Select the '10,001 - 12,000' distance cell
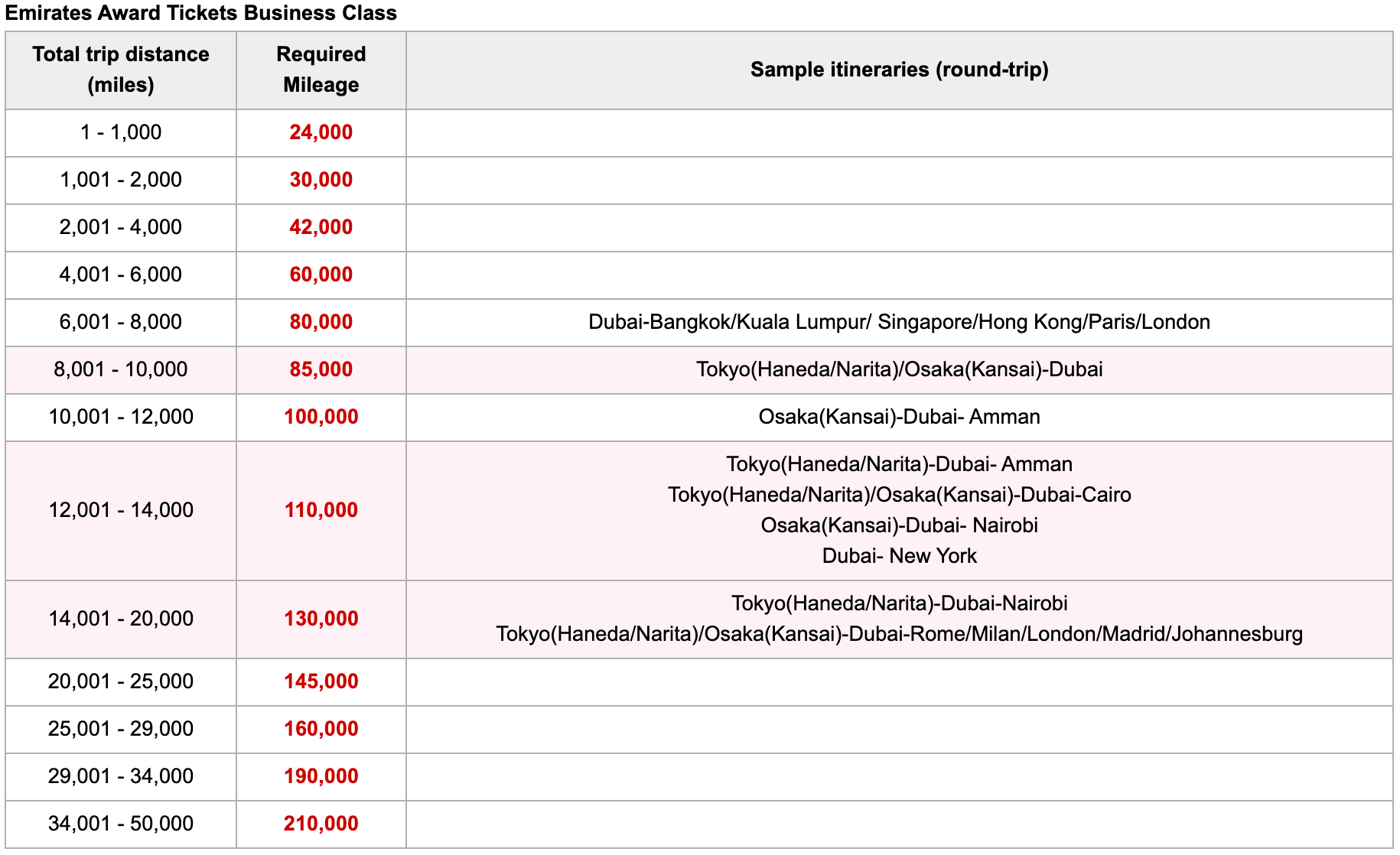This screenshot has height=855, width=1400. click(x=121, y=417)
